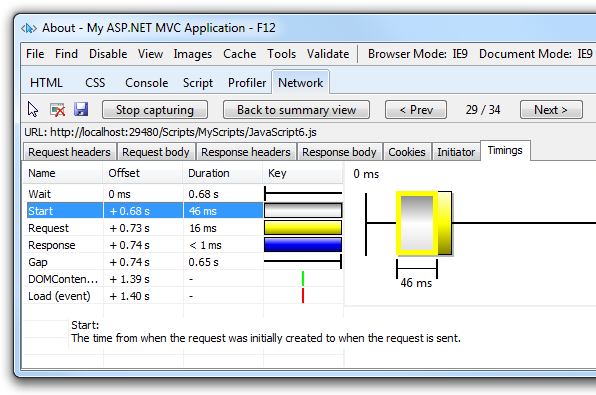Click the + 1.39 s offset cell

[143, 279]
